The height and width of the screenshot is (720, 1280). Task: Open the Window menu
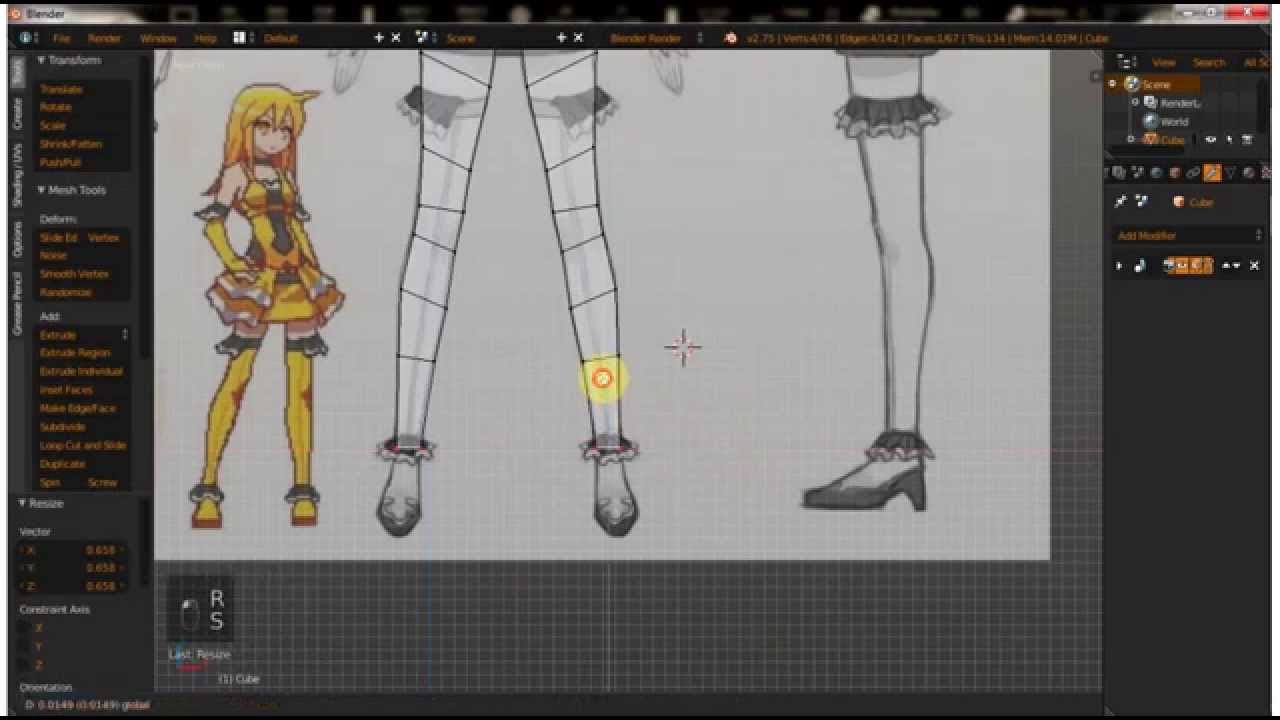158,38
